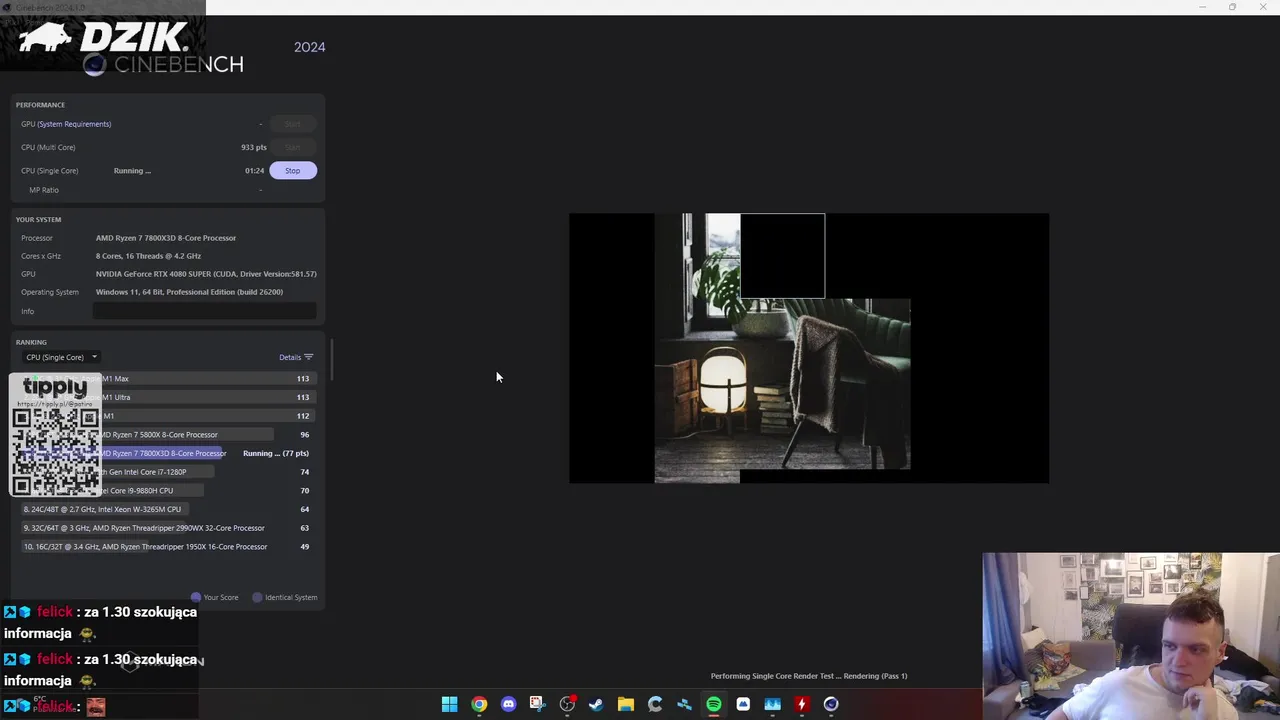Click the AMD Ryzen 7 7800X3D processor text
This screenshot has height=720, width=1280.
point(166,238)
